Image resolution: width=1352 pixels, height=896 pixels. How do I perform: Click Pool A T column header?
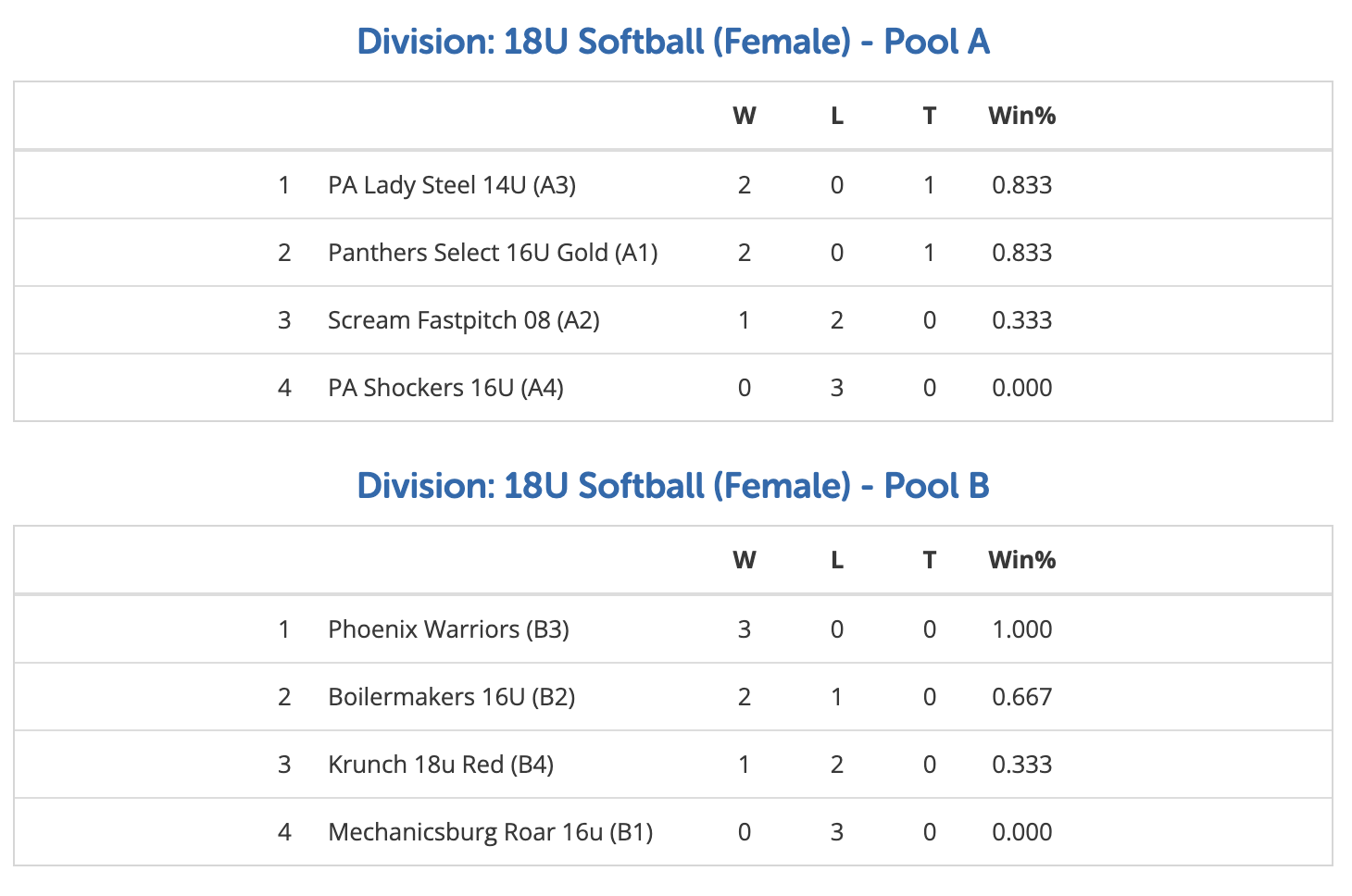pyautogui.click(x=930, y=116)
